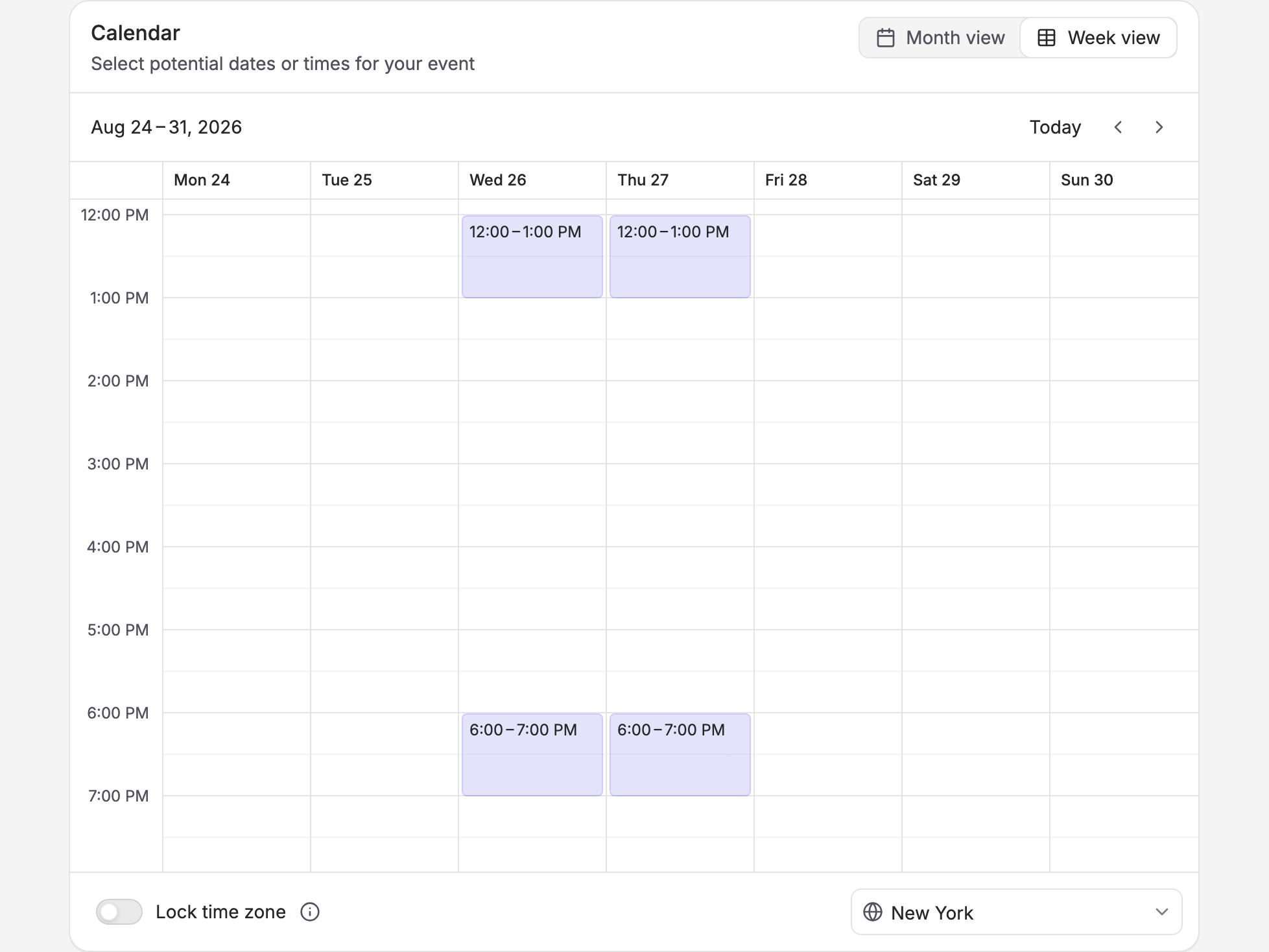This screenshot has height=952, width=1269.
Task: Select Wed 26 12:00–1:00 PM time slot
Action: click(532, 257)
